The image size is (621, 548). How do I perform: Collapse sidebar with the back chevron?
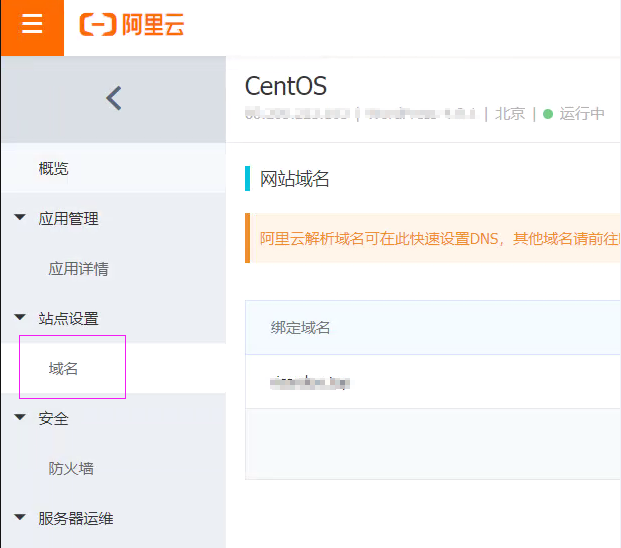pos(113,98)
